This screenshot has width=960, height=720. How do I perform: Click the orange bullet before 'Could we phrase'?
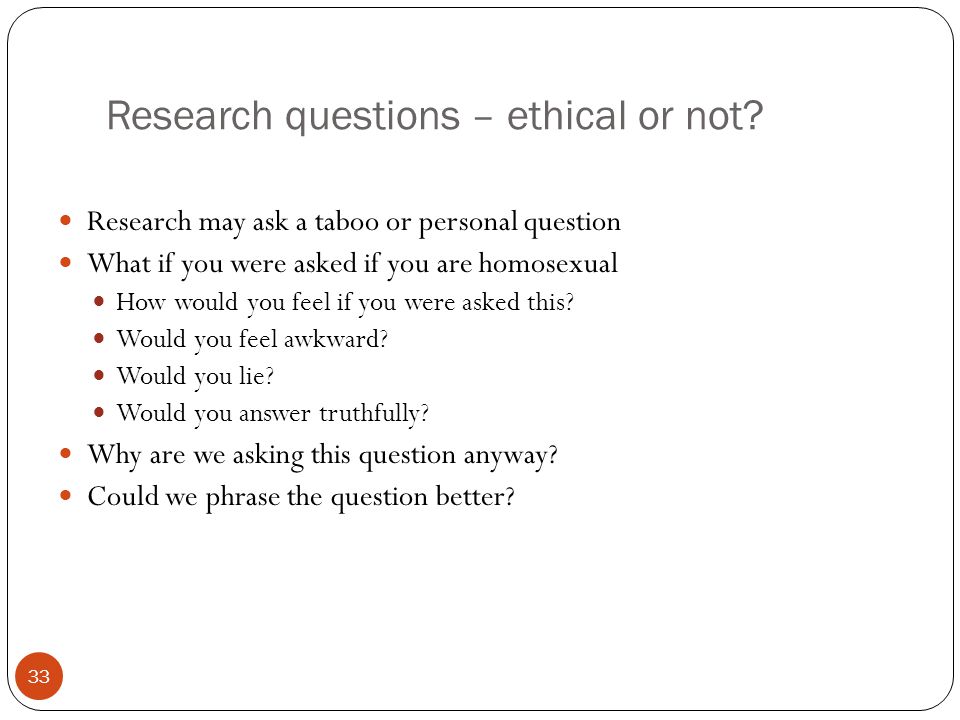(66, 495)
